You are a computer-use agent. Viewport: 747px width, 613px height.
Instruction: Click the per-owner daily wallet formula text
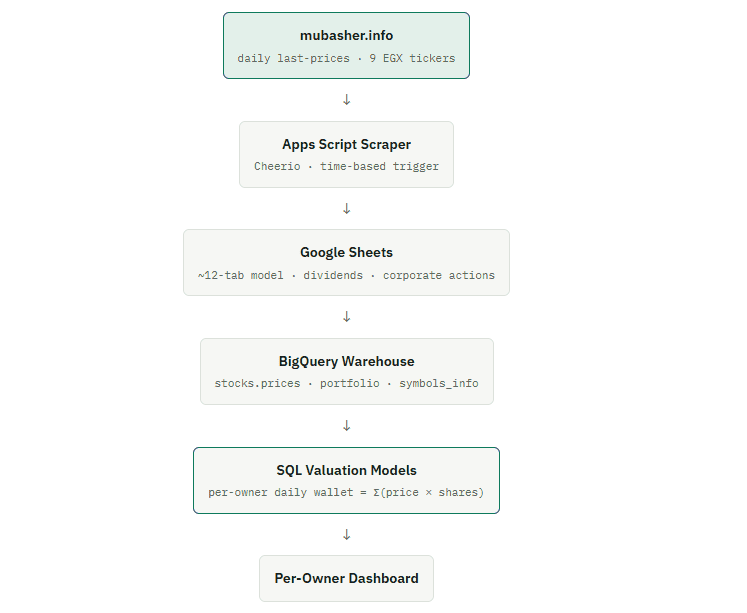coord(346,492)
